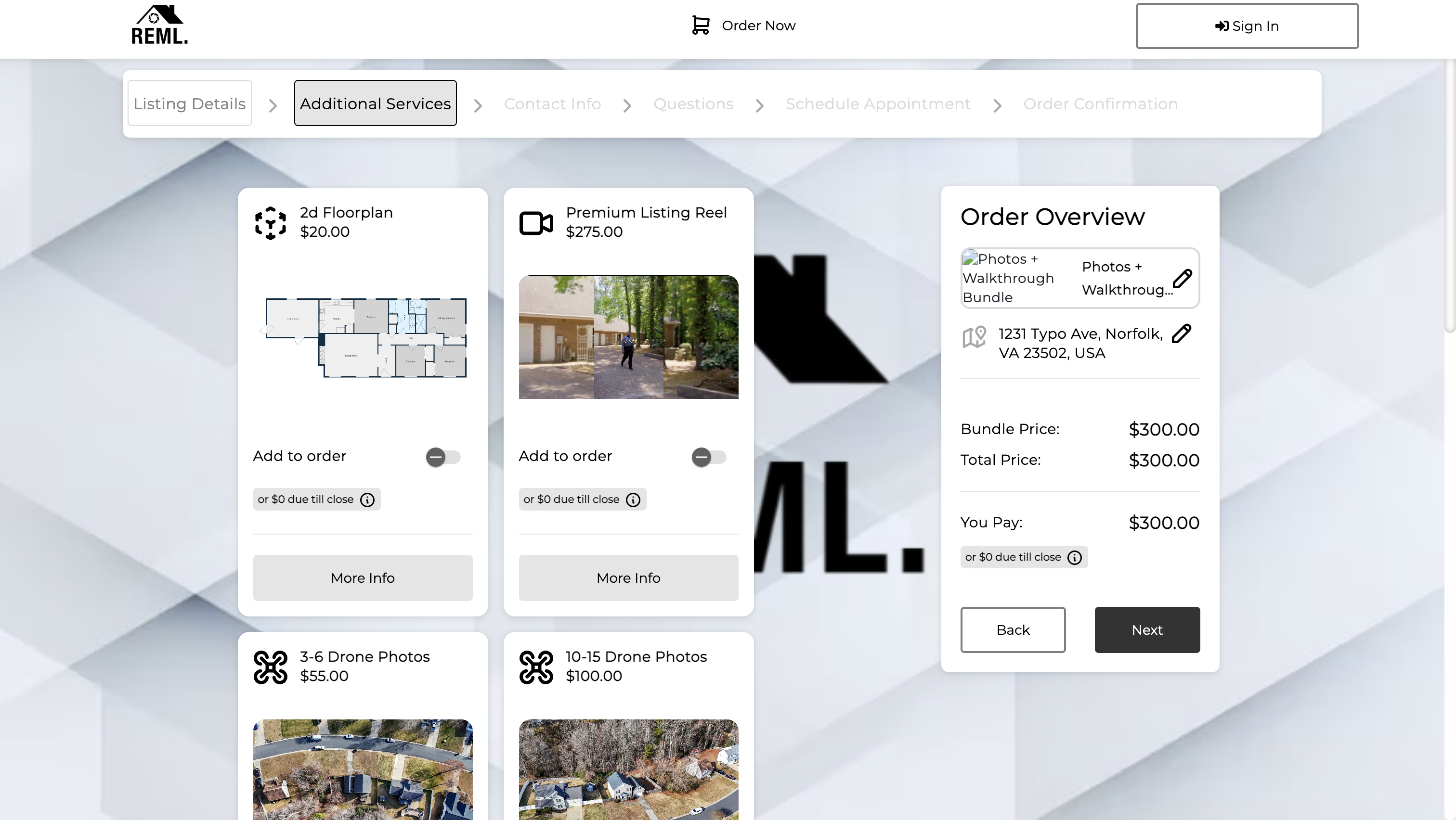This screenshot has width=1456, height=820.
Task: Click chevron after Additional Services
Action: (478, 105)
